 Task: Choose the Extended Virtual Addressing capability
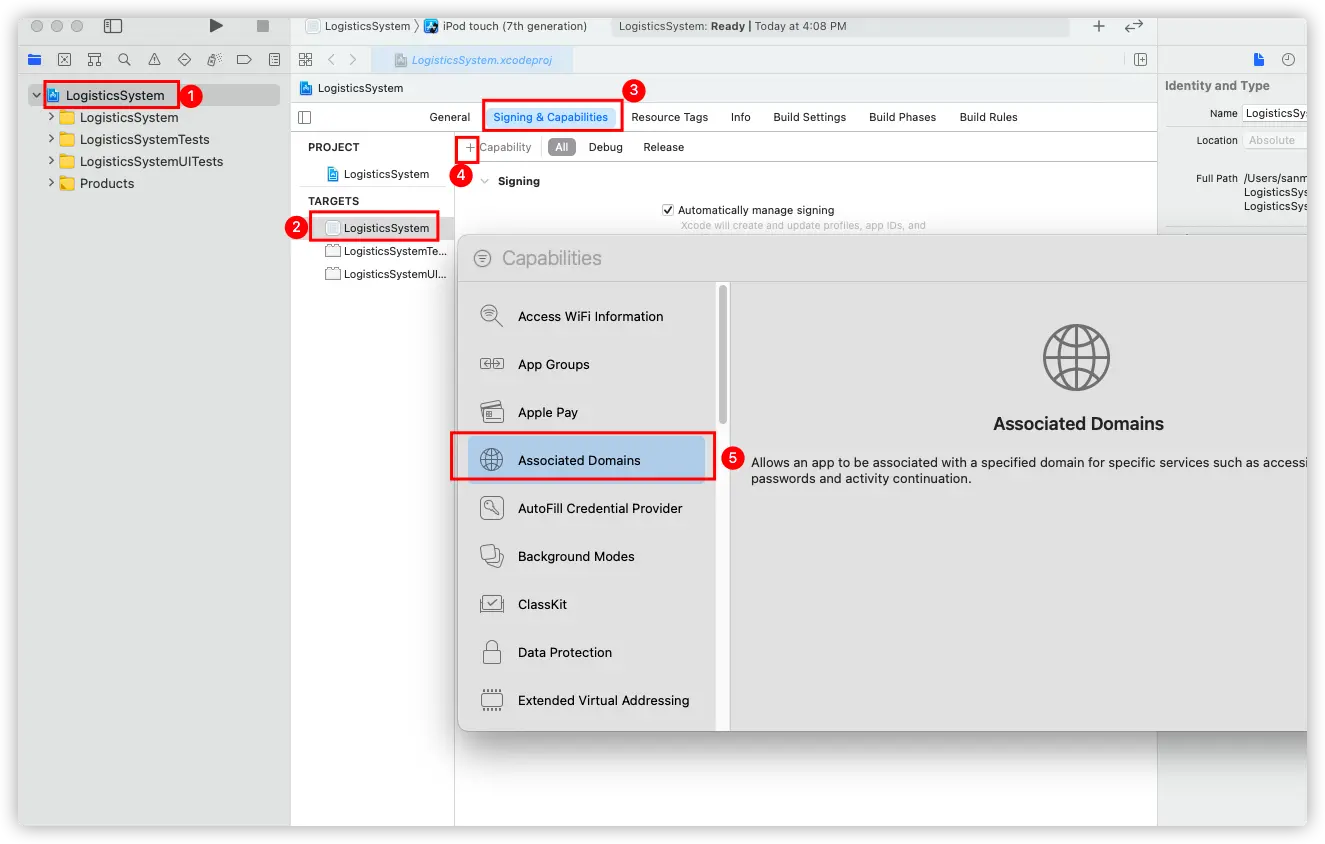(587, 700)
